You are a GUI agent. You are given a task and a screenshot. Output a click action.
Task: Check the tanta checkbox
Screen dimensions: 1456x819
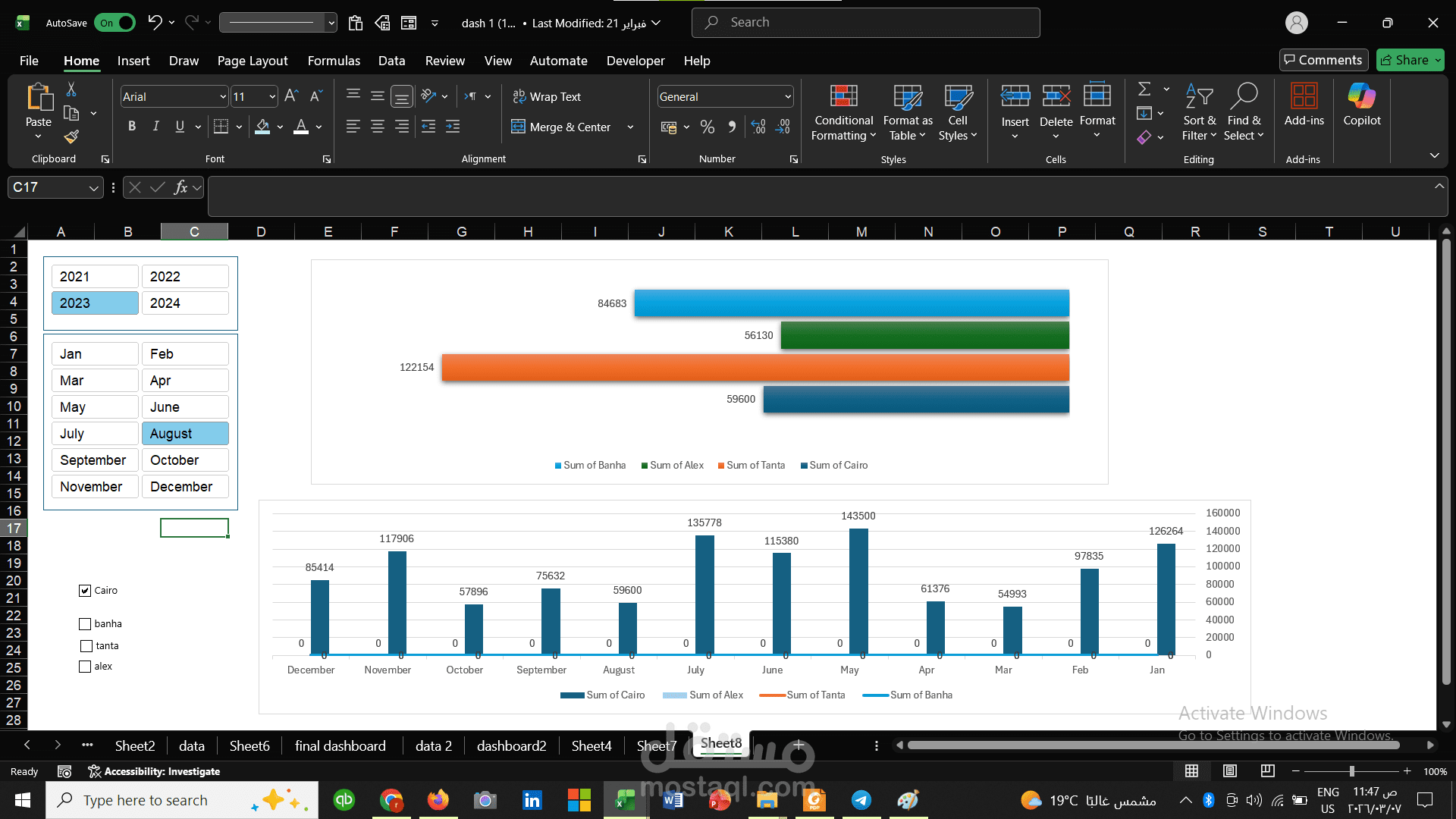86,646
